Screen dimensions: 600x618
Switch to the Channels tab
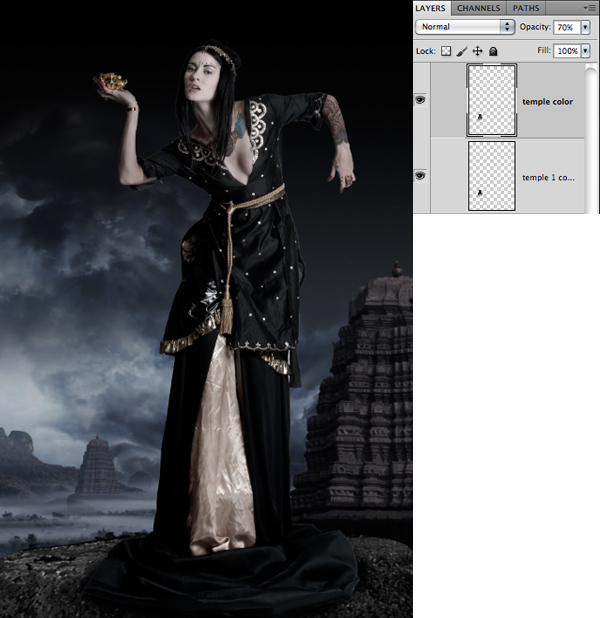(x=478, y=8)
